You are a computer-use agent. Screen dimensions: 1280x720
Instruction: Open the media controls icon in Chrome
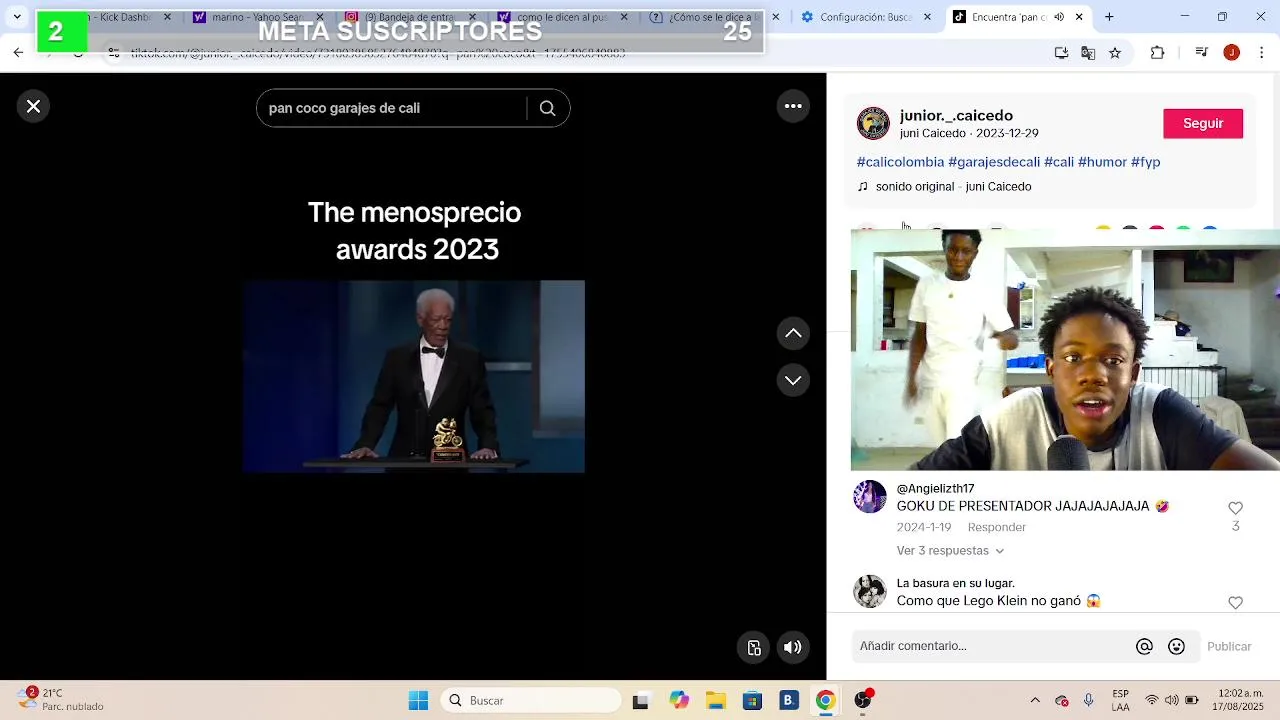pyautogui.click(x=1203, y=53)
